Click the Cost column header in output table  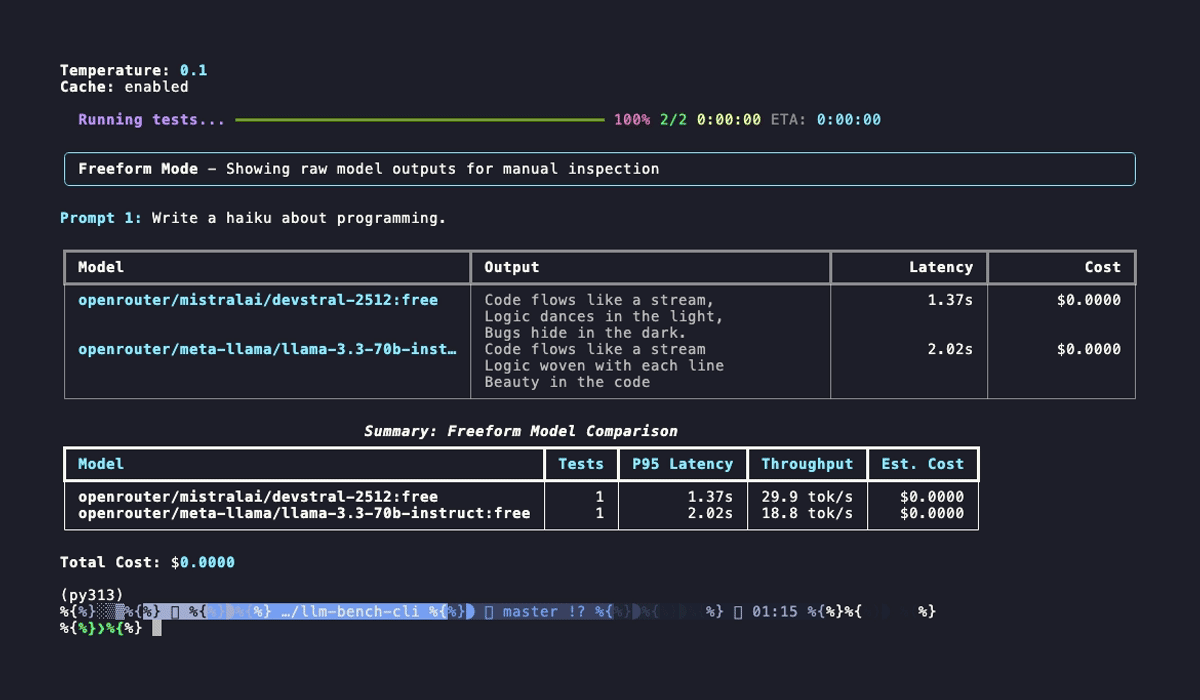pos(1103,267)
